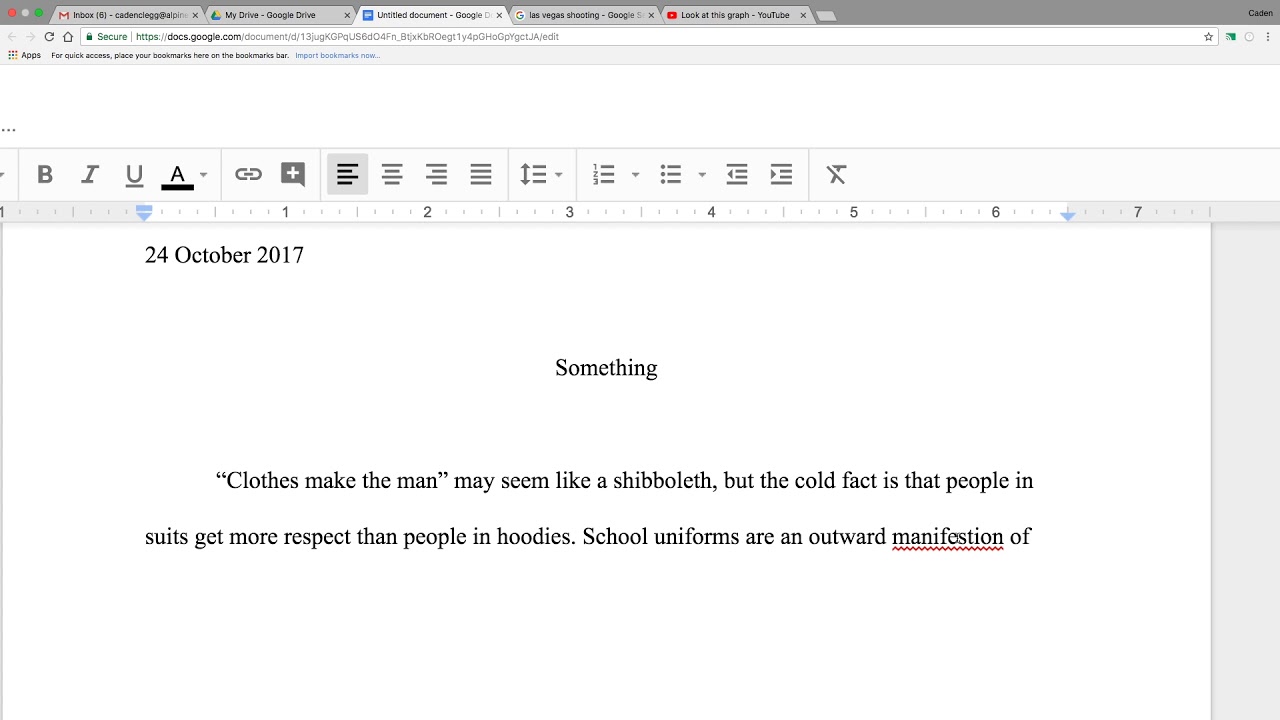Select left align

[347, 175]
